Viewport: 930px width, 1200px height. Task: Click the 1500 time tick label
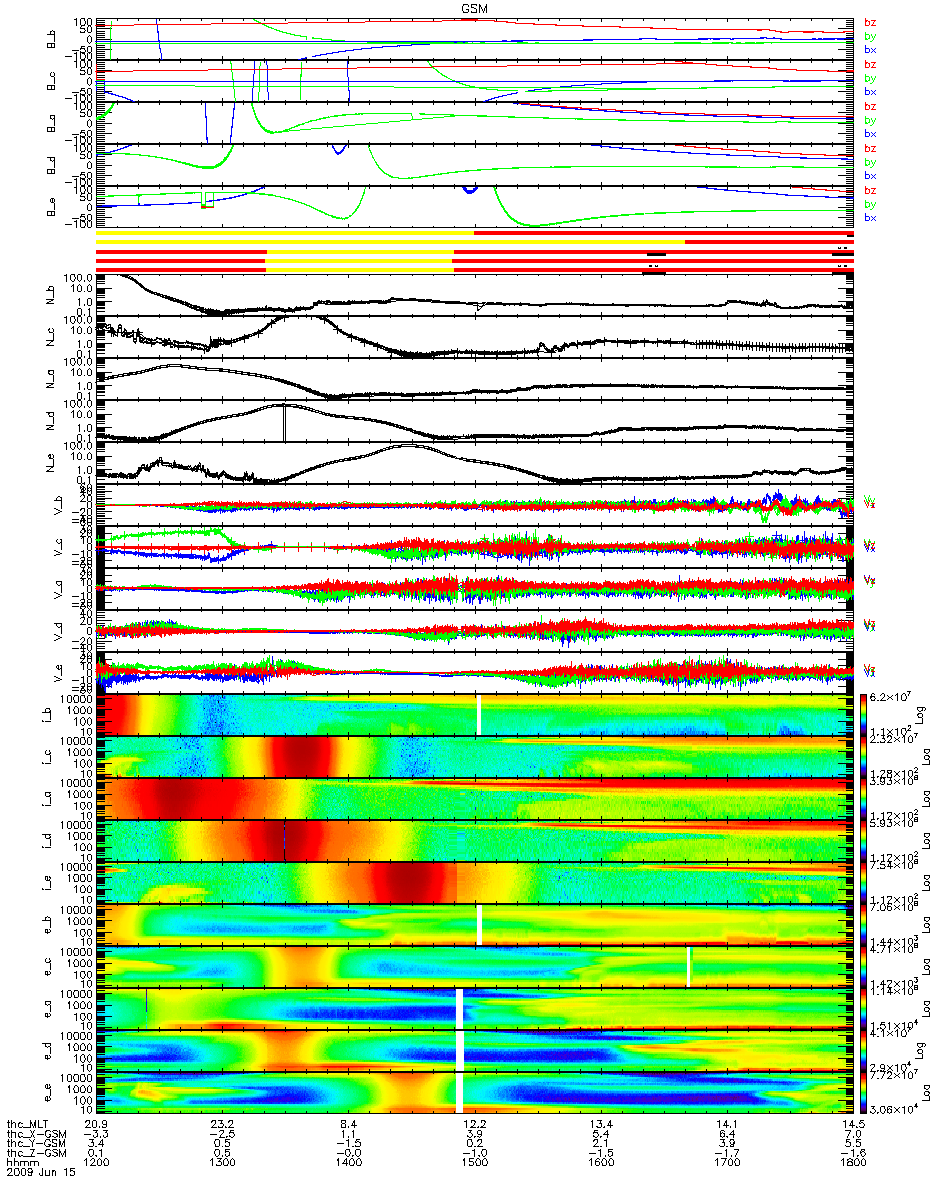pyautogui.click(x=474, y=1164)
